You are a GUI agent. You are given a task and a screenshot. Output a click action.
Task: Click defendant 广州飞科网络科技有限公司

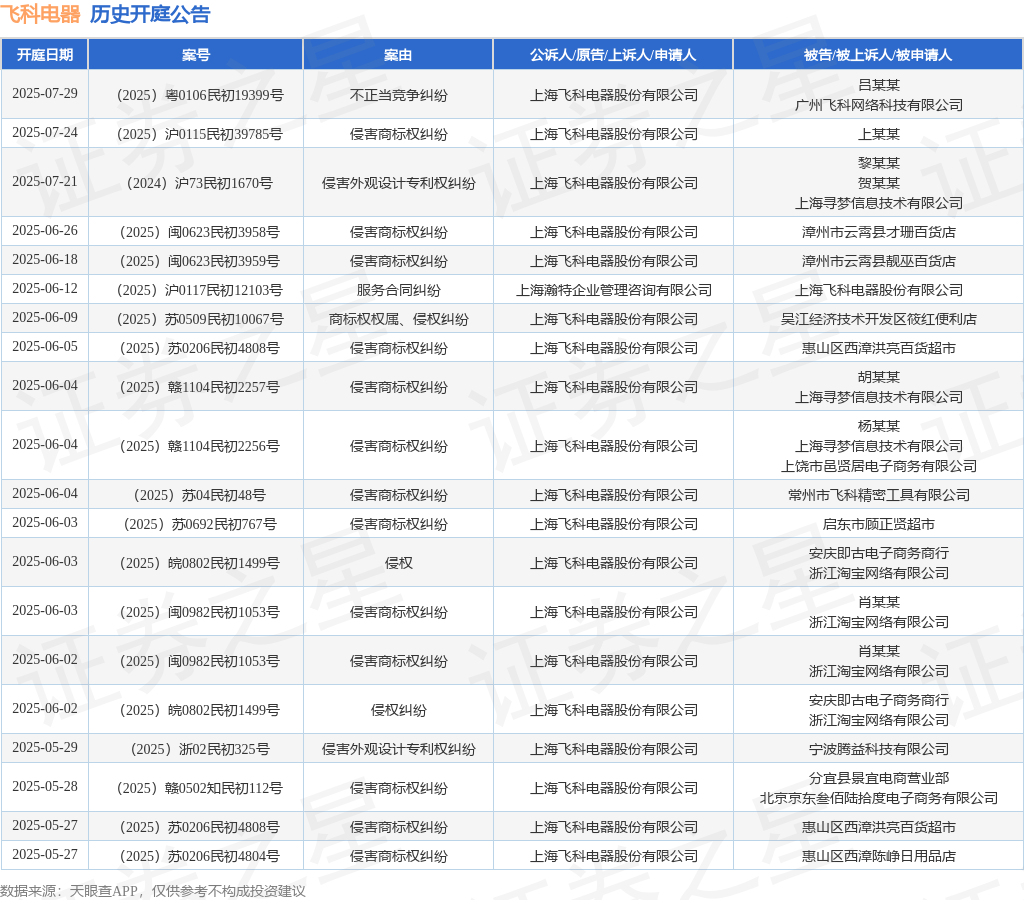coord(878,105)
